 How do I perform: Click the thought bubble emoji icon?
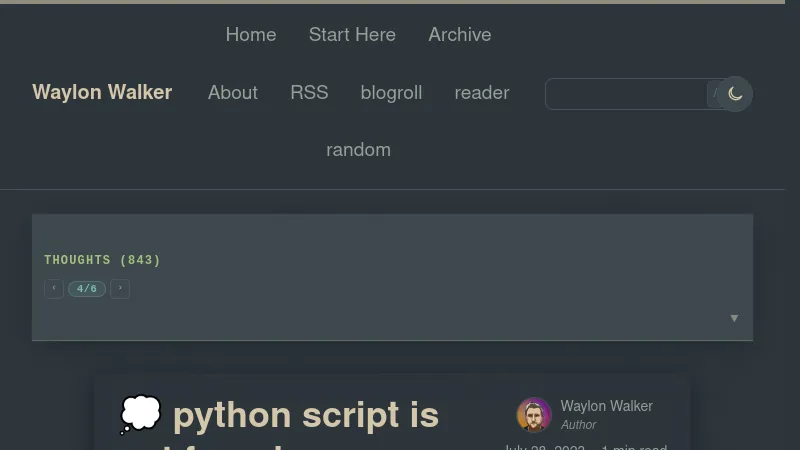140,415
